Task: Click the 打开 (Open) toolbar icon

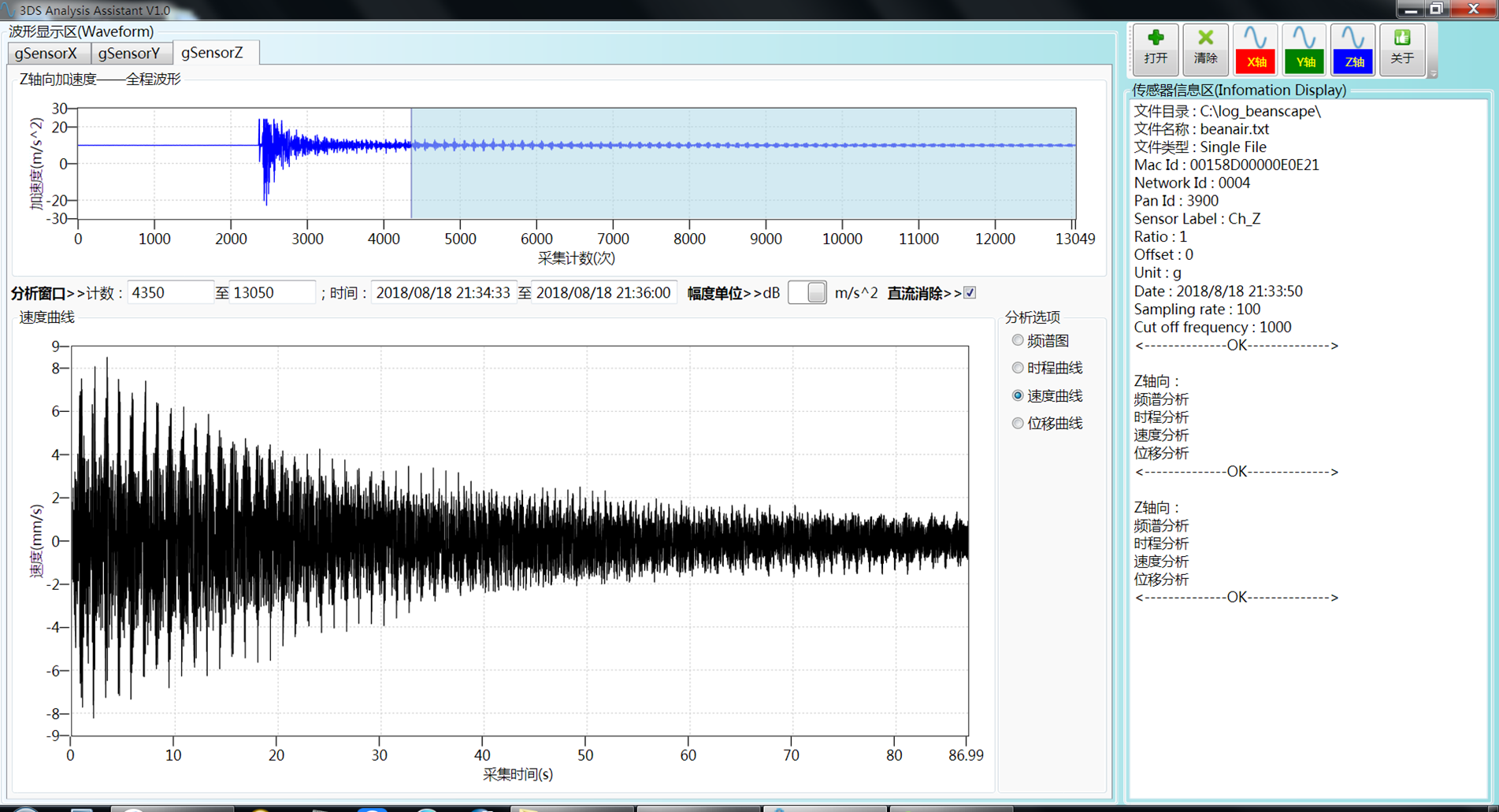Action: tap(1156, 48)
